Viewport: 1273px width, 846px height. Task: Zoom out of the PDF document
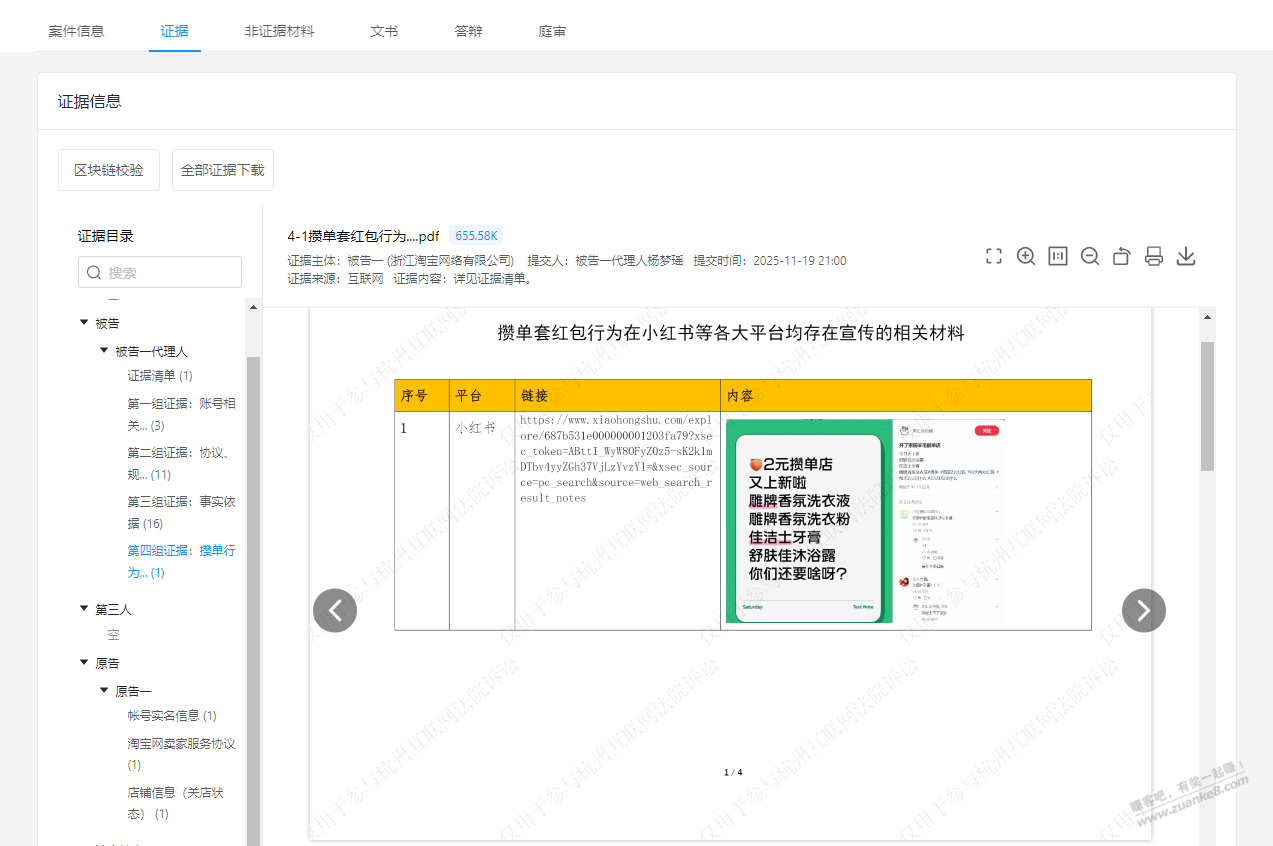tap(1089, 256)
